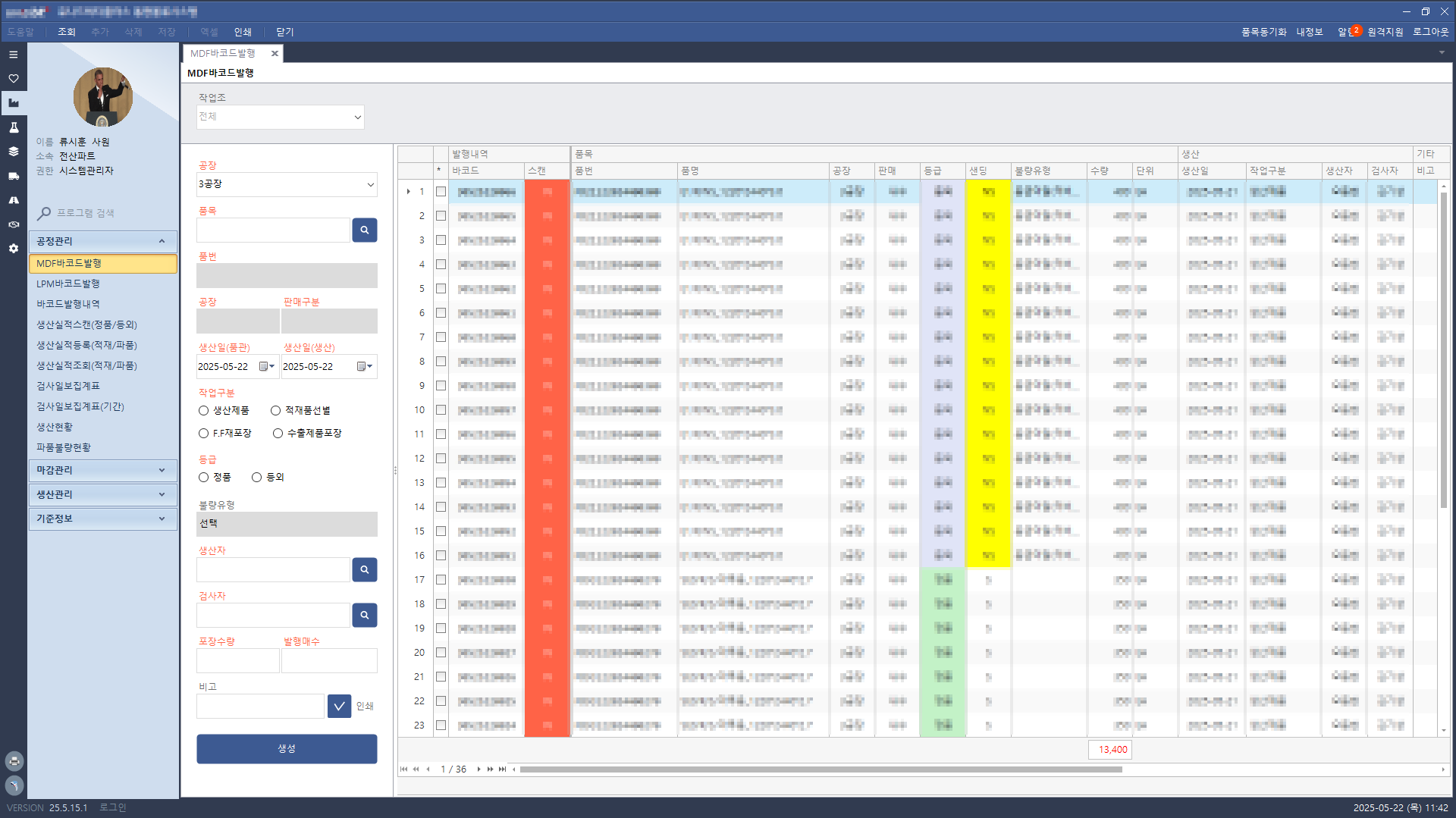Search 생산자 with the magnifier button

pyautogui.click(x=364, y=569)
